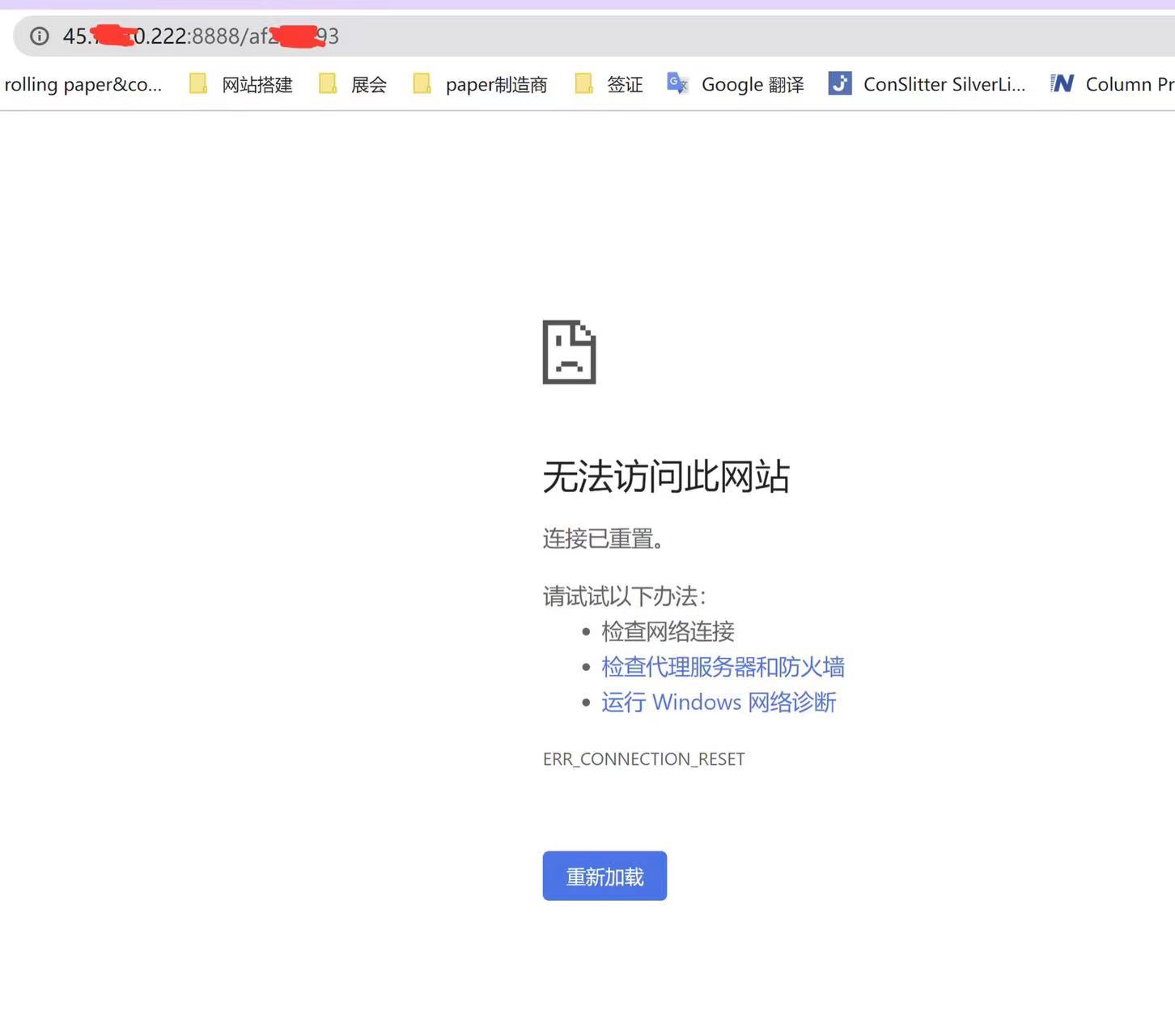Select the ERR_CONNECTION_RESET error code text

click(x=643, y=759)
